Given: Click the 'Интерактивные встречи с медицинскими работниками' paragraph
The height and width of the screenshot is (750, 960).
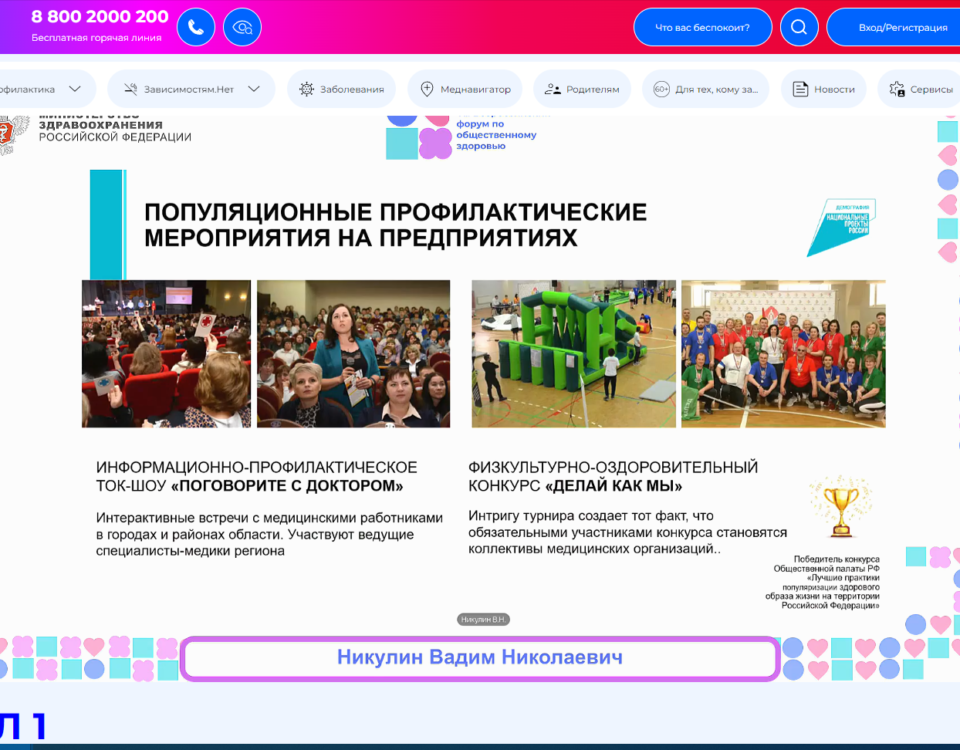Looking at the screenshot, I should pos(269,534).
